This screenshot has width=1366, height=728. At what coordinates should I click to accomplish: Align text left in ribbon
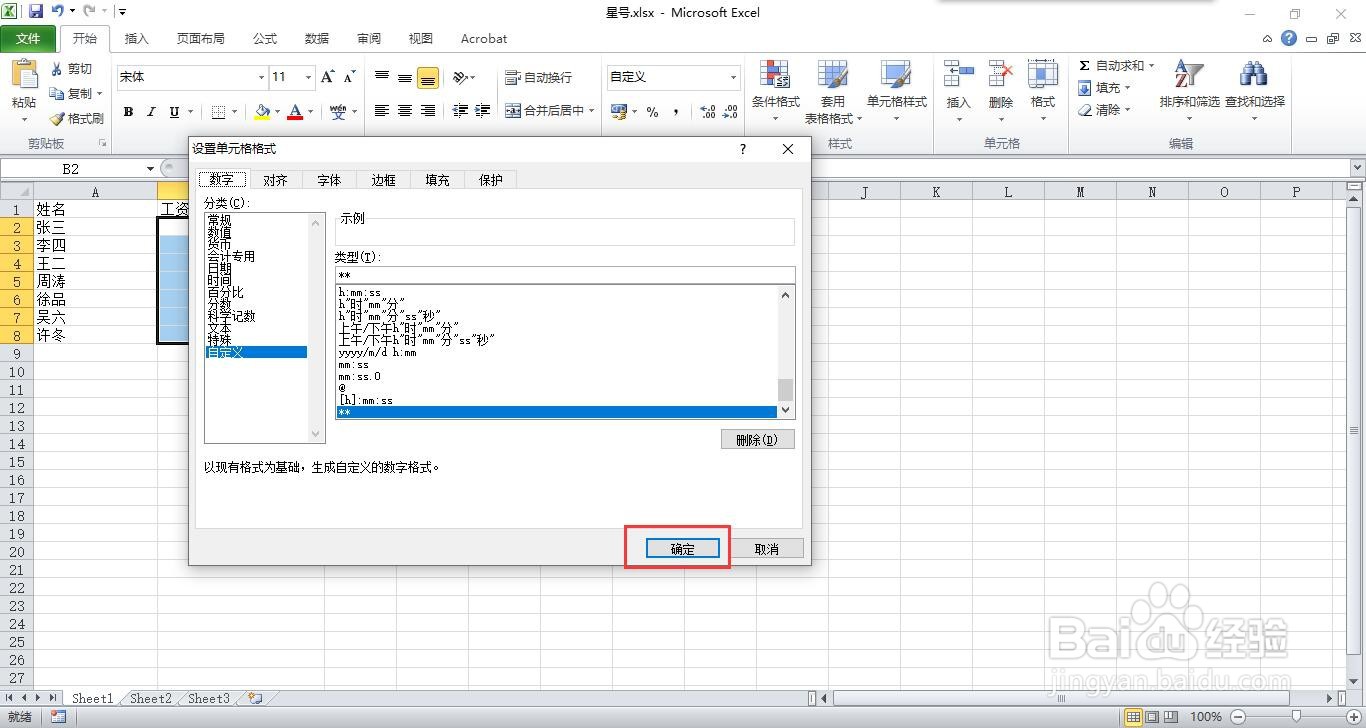coord(382,111)
